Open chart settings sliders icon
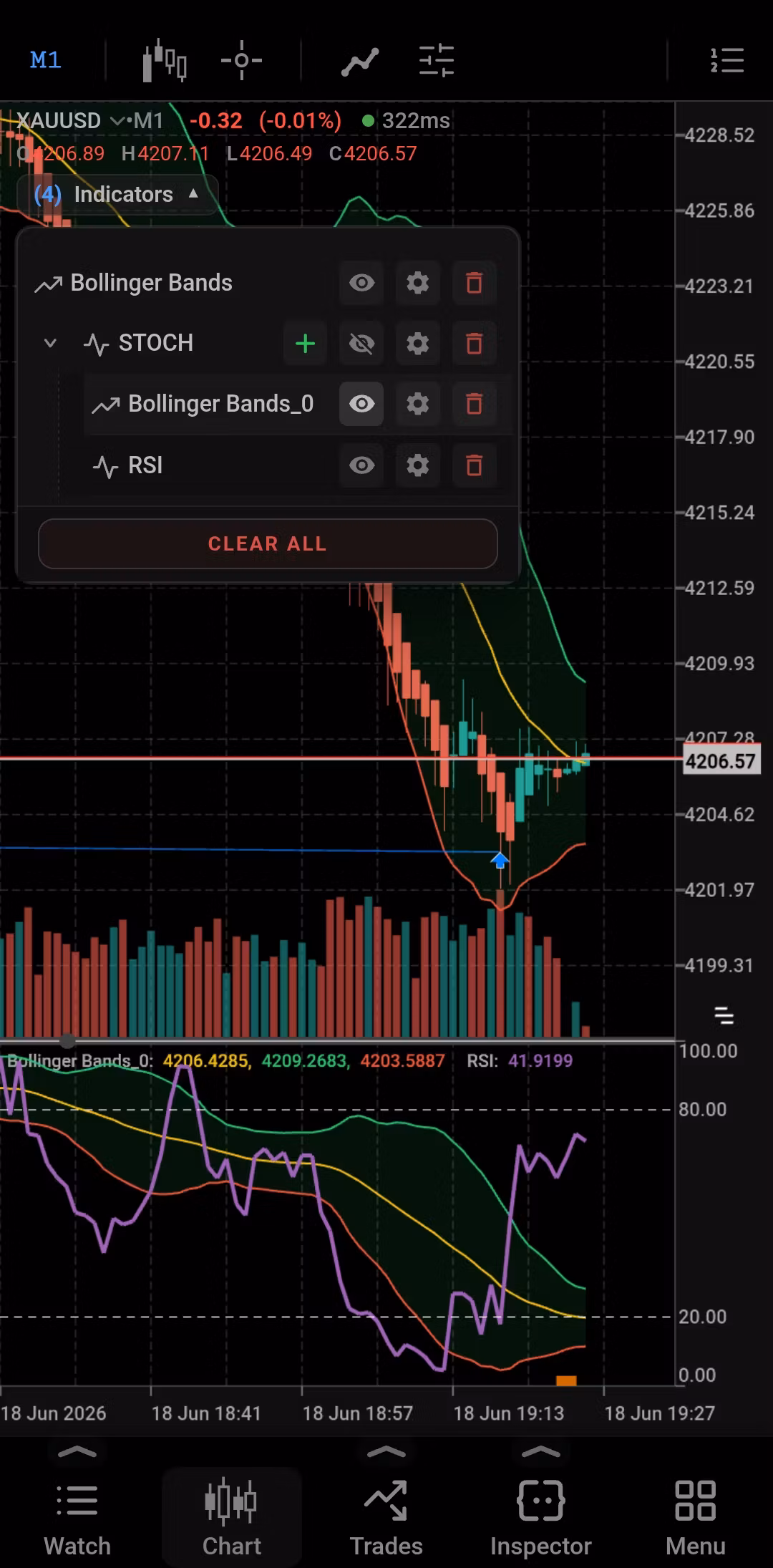 tap(437, 61)
